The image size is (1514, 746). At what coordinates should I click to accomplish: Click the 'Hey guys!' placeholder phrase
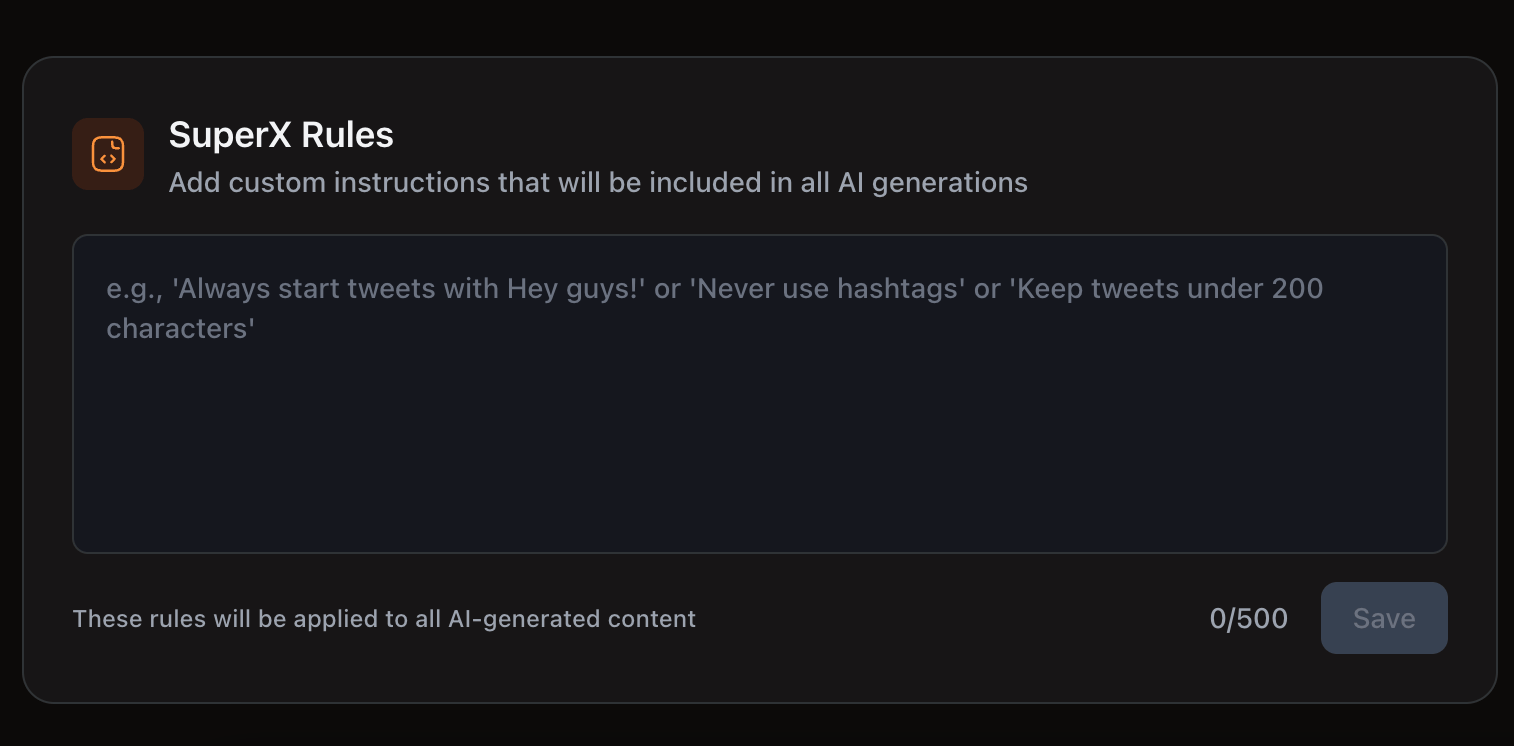(x=577, y=289)
